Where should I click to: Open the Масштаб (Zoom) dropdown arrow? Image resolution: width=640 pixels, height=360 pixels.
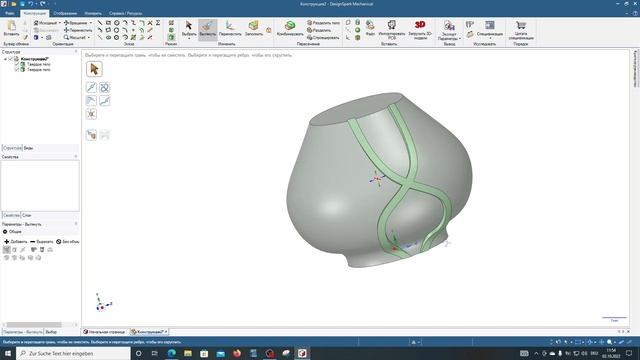89,38
